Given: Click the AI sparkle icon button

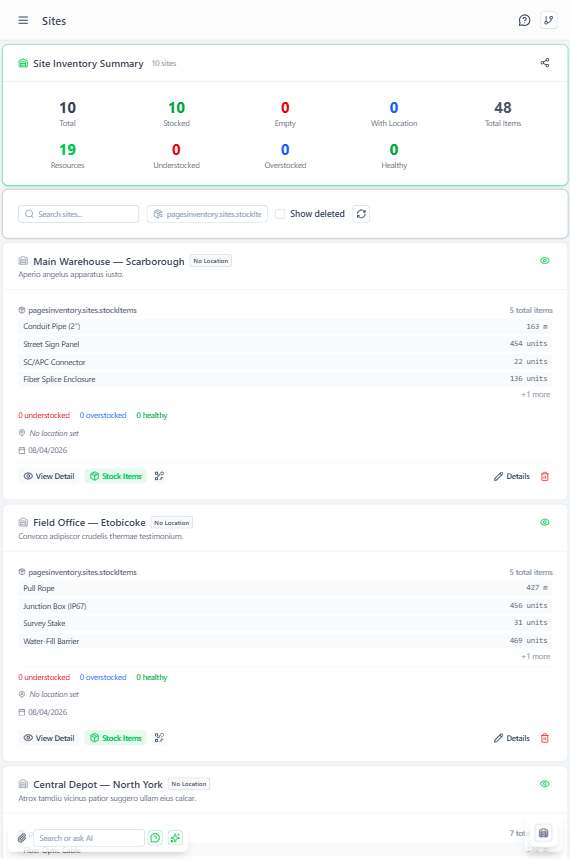Looking at the screenshot, I should (x=175, y=838).
